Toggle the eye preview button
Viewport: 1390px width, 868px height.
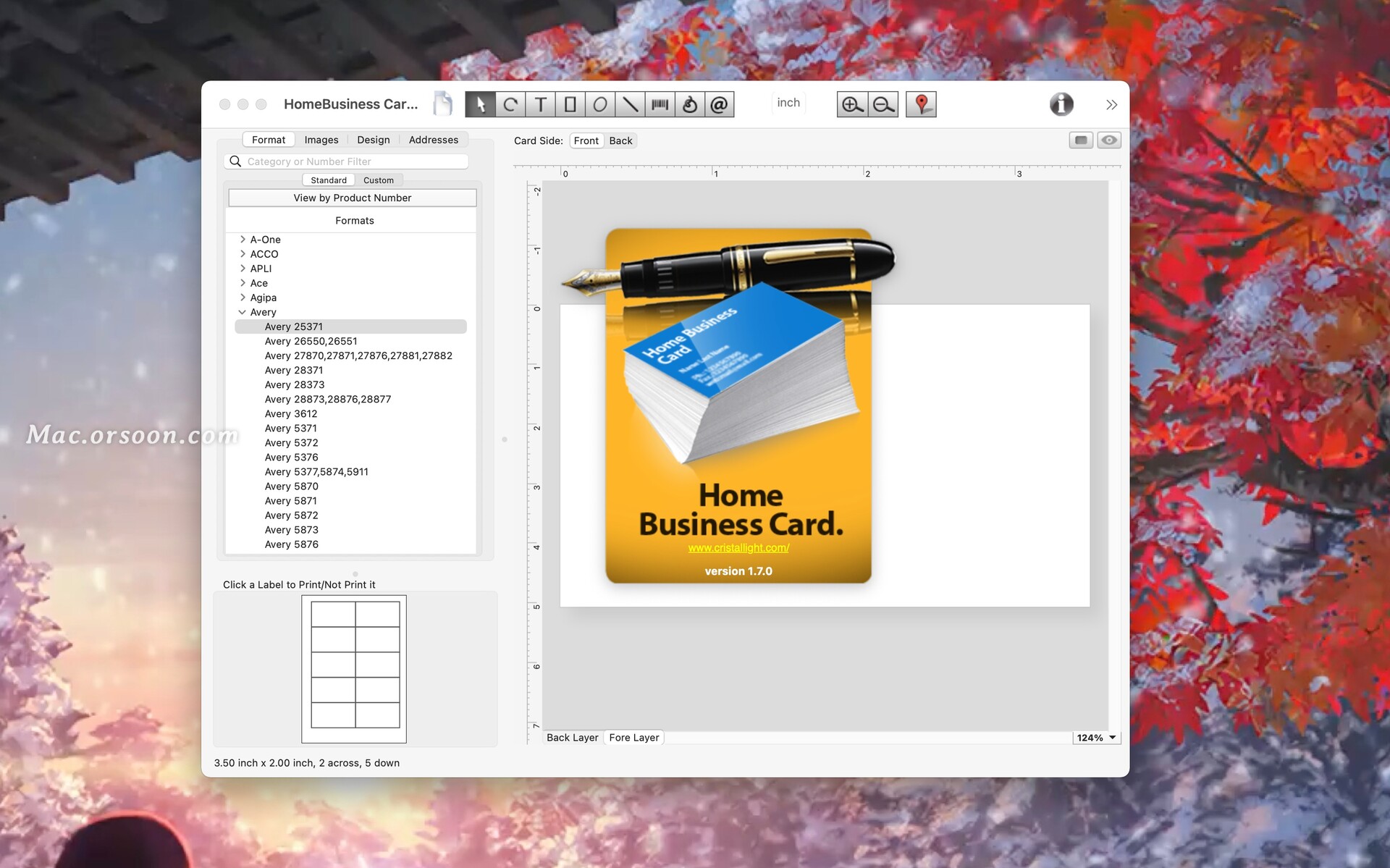(1108, 140)
